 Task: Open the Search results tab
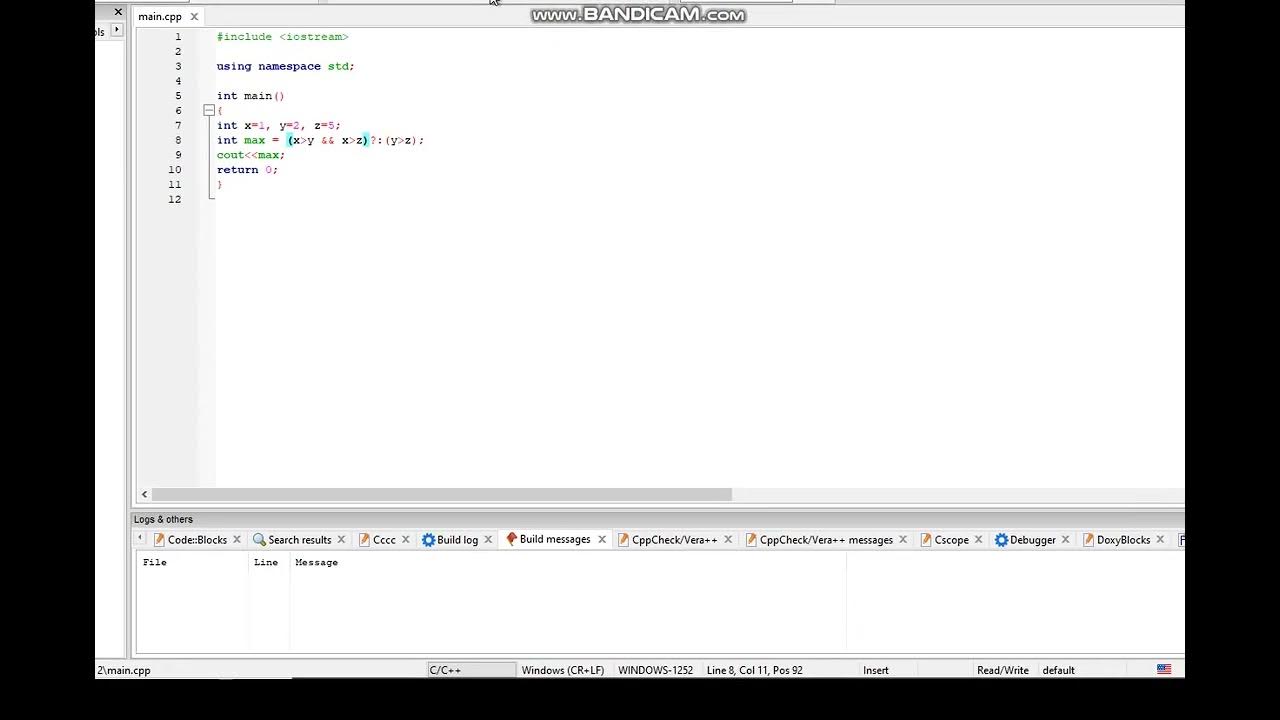coord(299,540)
